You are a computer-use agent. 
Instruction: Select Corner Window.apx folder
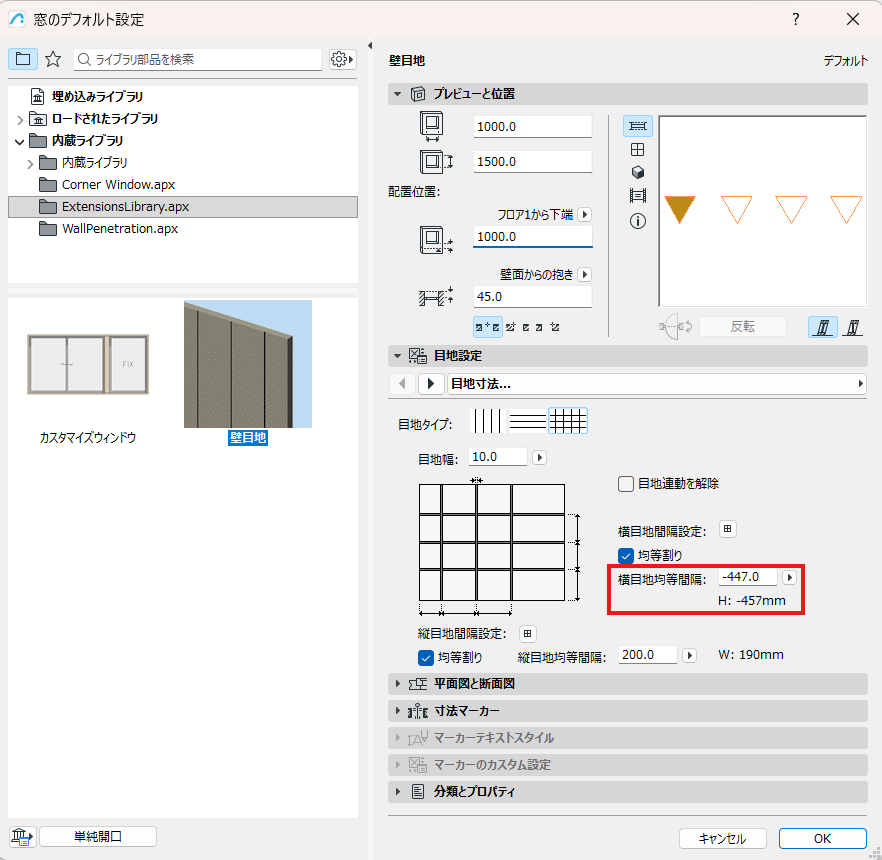click(118, 184)
